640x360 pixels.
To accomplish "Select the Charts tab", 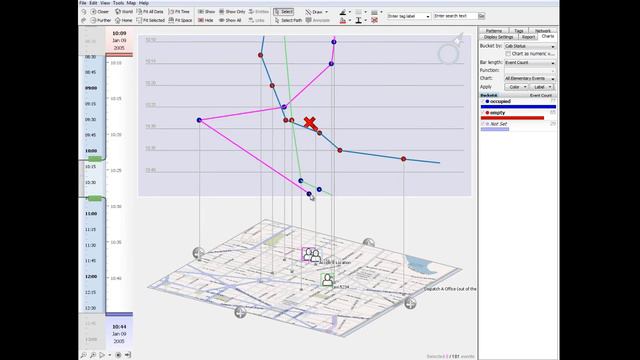I will pyautogui.click(x=548, y=36).
